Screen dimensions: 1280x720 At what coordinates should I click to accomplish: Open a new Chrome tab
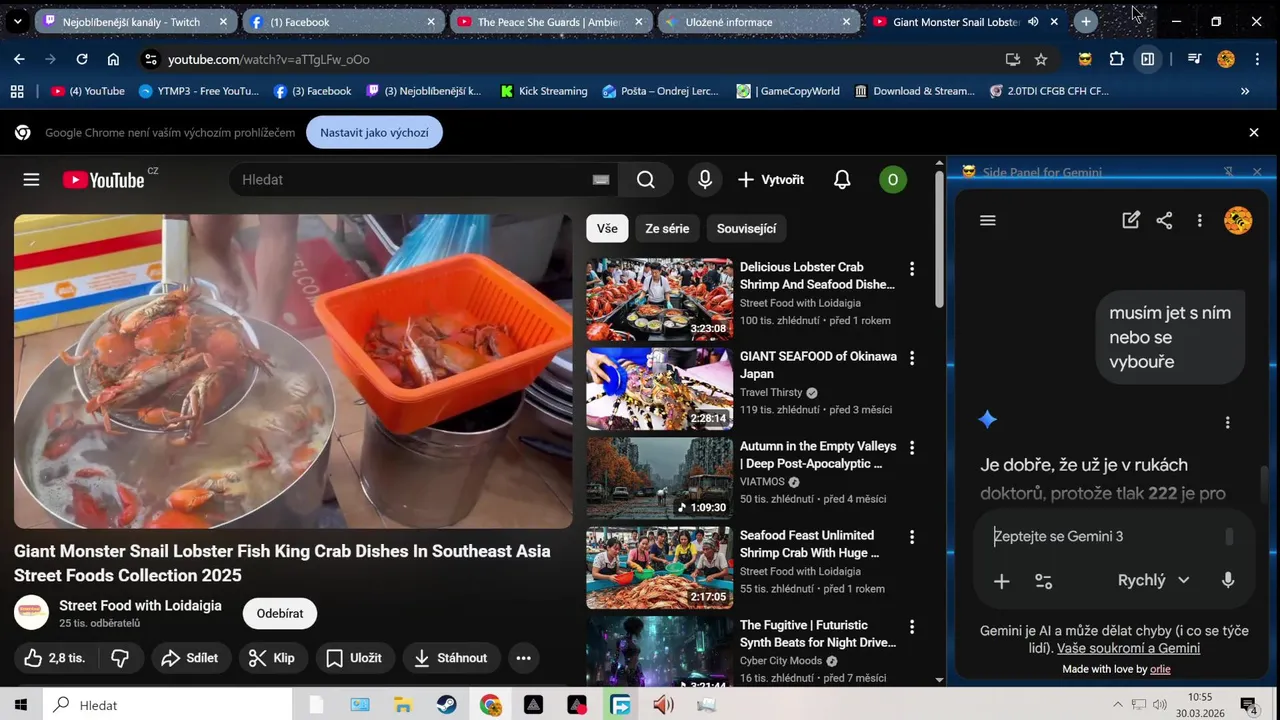pyautogui.click(x=1086, y=21)
